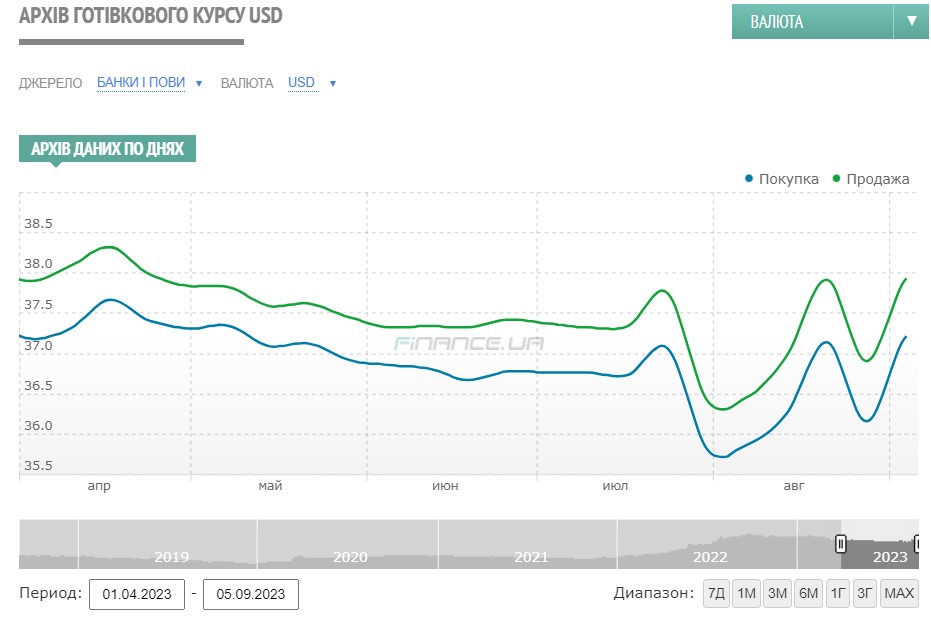Click the white arrow on ВАЛЮТА button

911,21
